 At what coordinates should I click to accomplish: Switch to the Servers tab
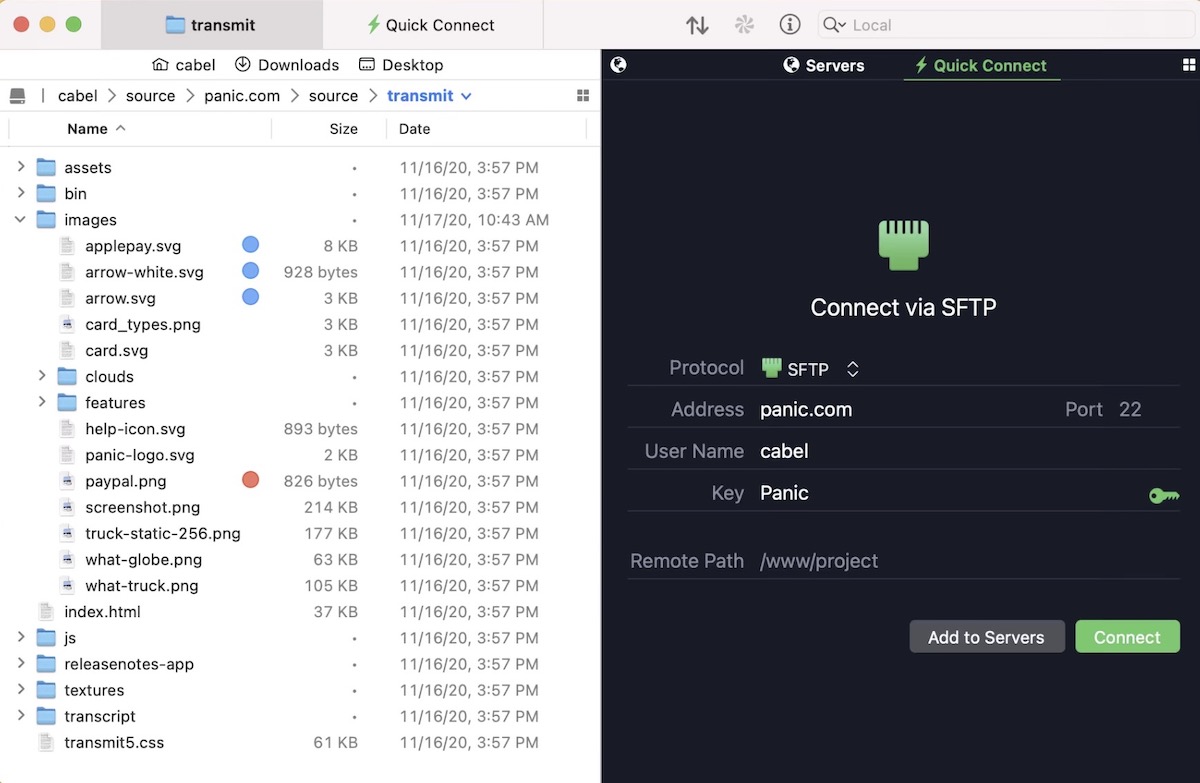tap(823, 65)
